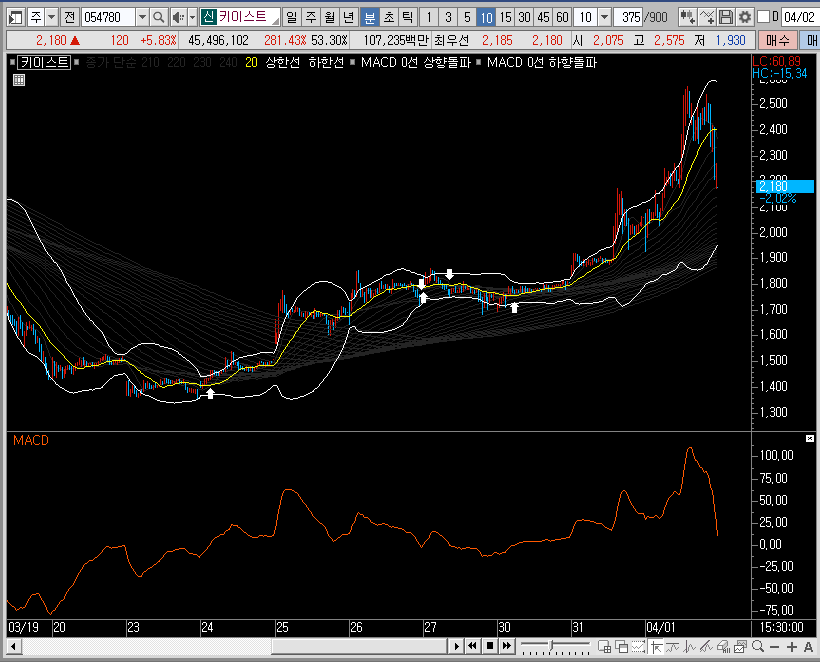Click the stock code input field 054780
This screenshot has width=820, height=662.
point(108,17)
